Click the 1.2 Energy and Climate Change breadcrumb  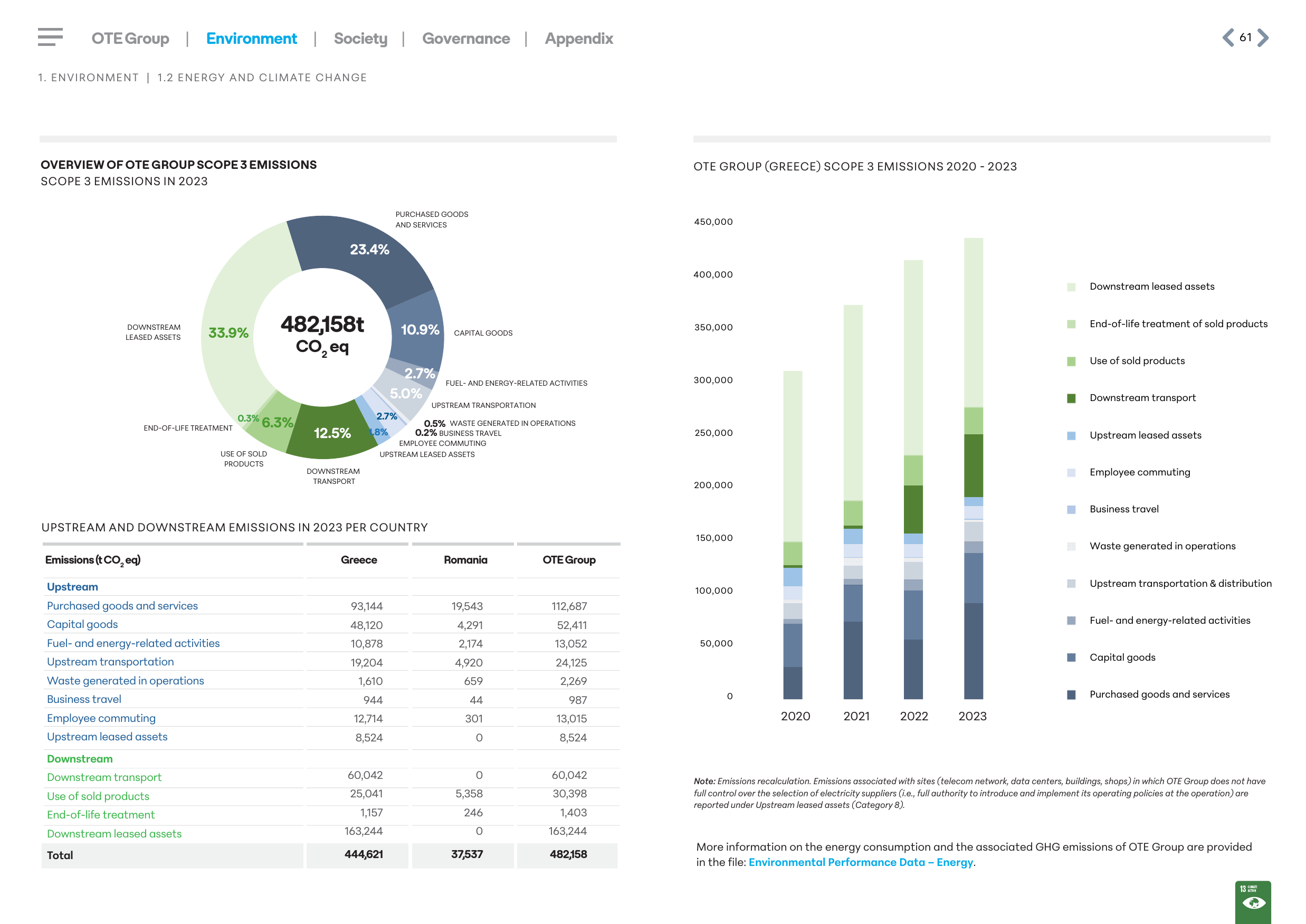tap(262, 78)
